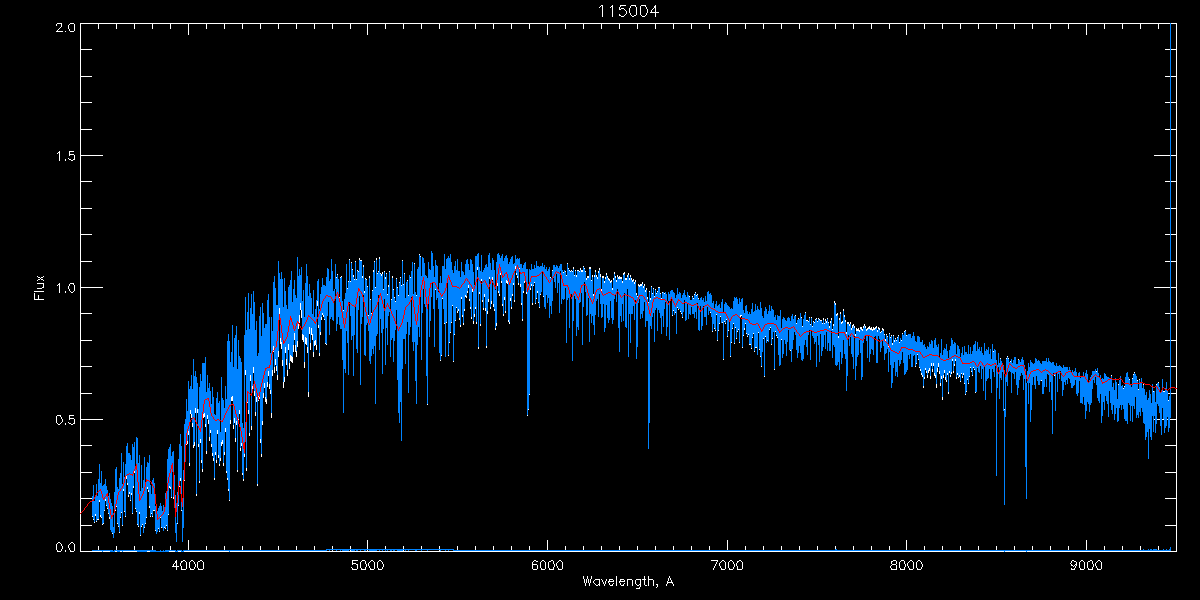
Task: Click the 4000 wavelength tick label
Action: point(188,564)
